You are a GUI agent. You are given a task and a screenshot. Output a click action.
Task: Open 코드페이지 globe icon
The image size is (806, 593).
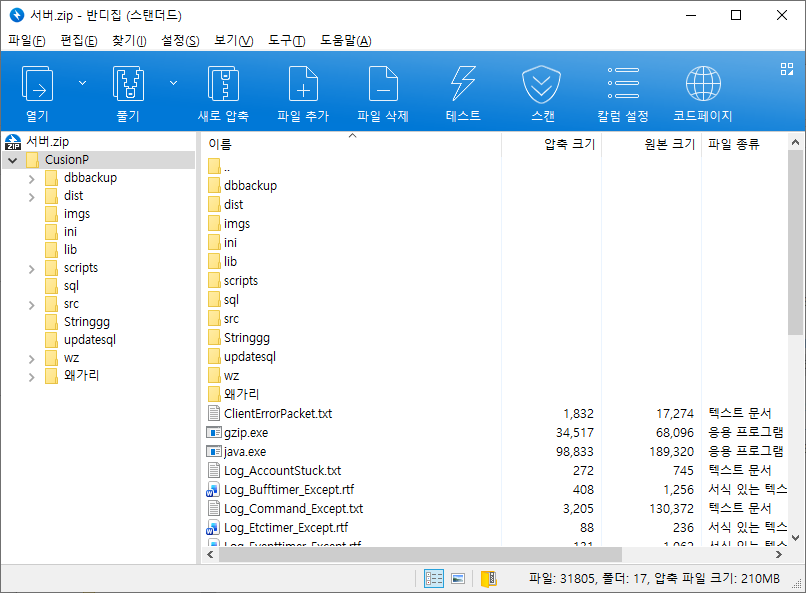click(x=703, y=83)
